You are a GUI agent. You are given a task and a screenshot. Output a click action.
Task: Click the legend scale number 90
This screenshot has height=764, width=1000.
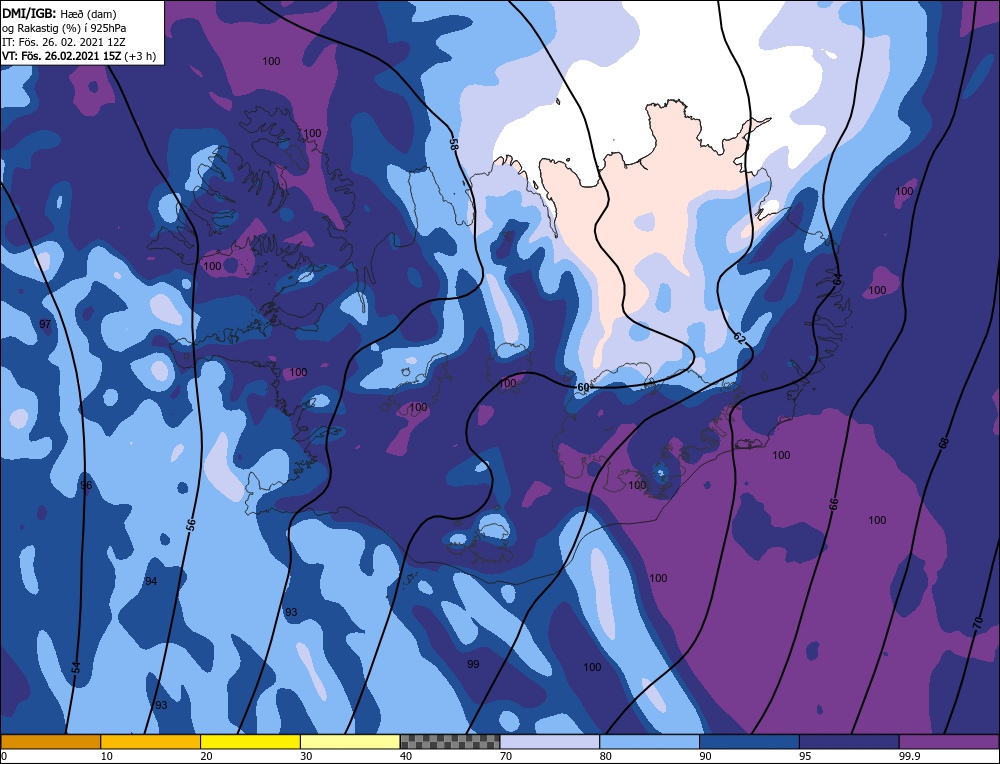coord(705,756)
